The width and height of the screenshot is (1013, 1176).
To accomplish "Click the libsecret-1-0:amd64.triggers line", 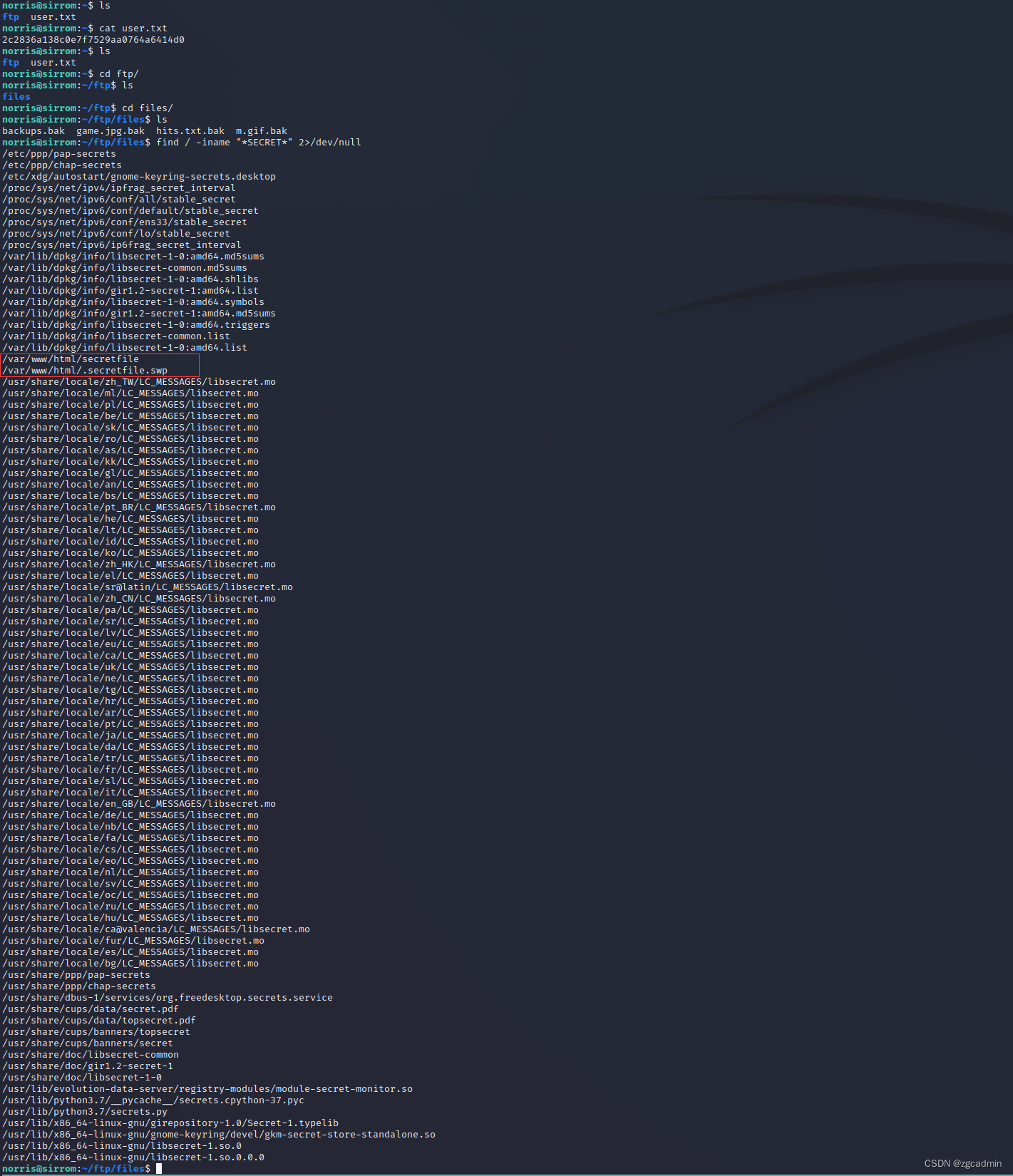I will coord(136,325).
